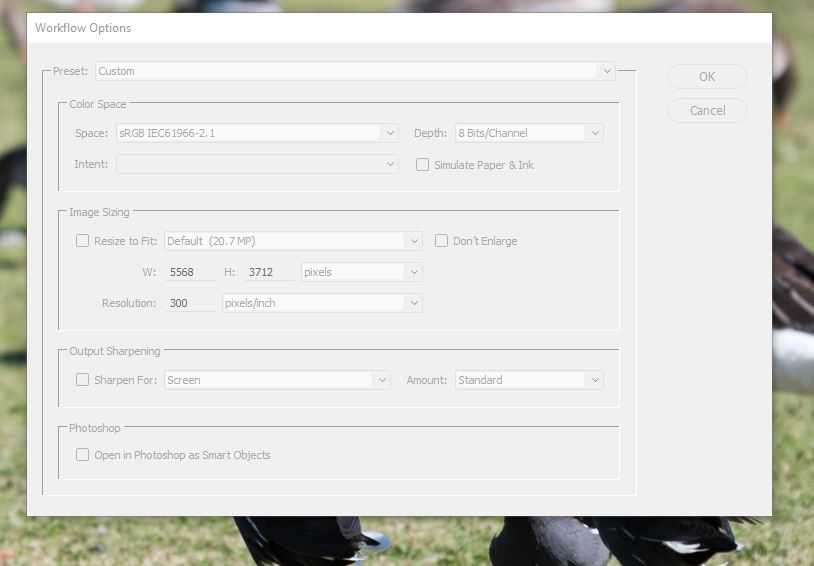This screenshot has width=814, height=566.
Task: Click the Cancel button
Action: (707, 111)
